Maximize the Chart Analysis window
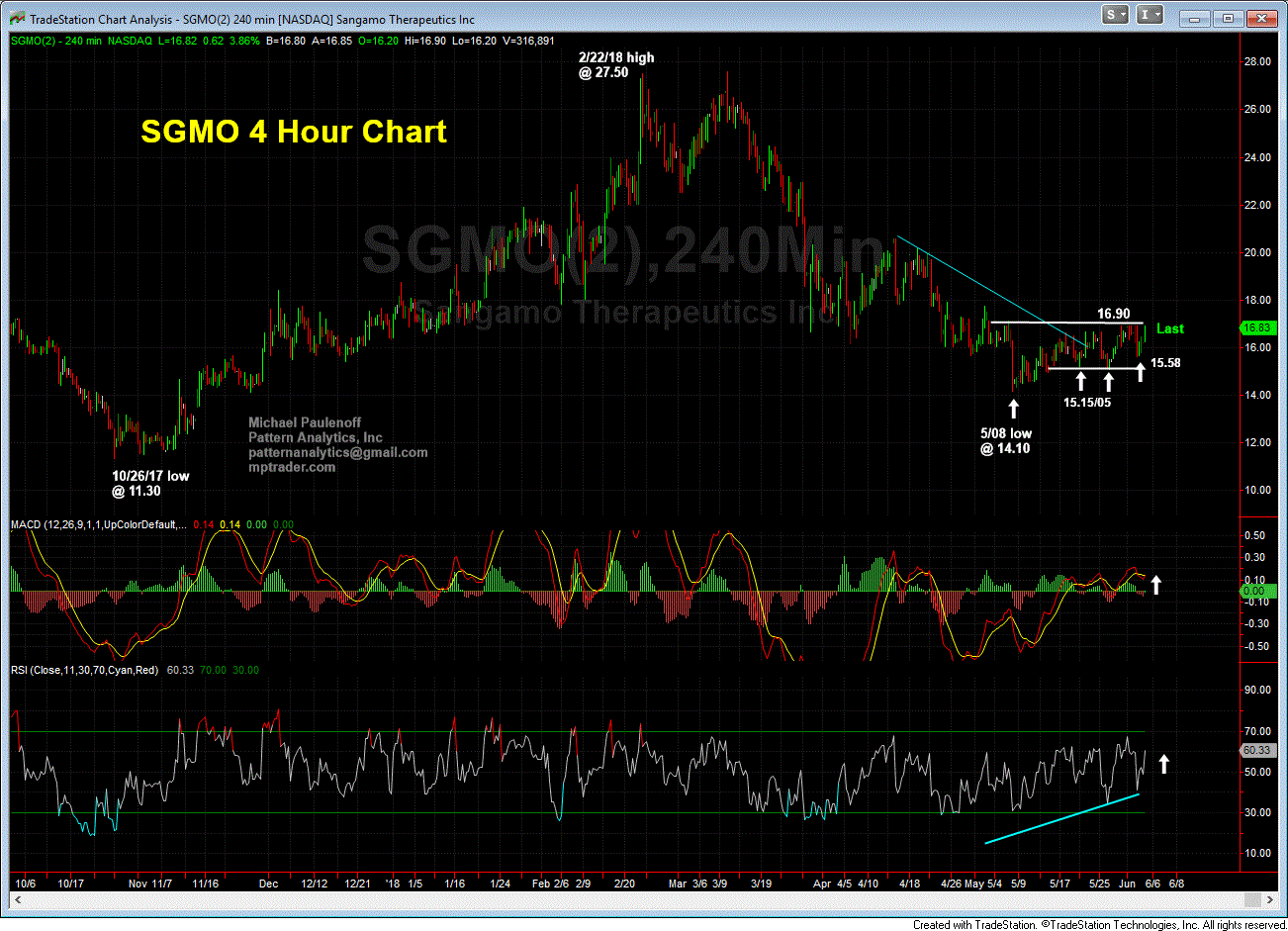 click(1229, 17)
